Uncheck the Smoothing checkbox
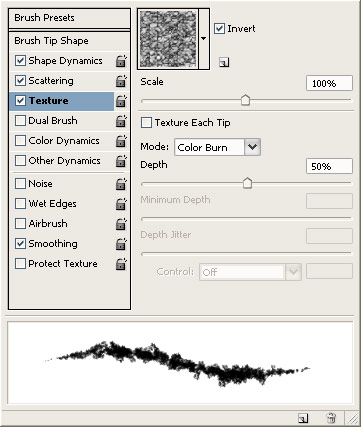The height and width of the screenshot is (427, 361). [x=20, y=244]
